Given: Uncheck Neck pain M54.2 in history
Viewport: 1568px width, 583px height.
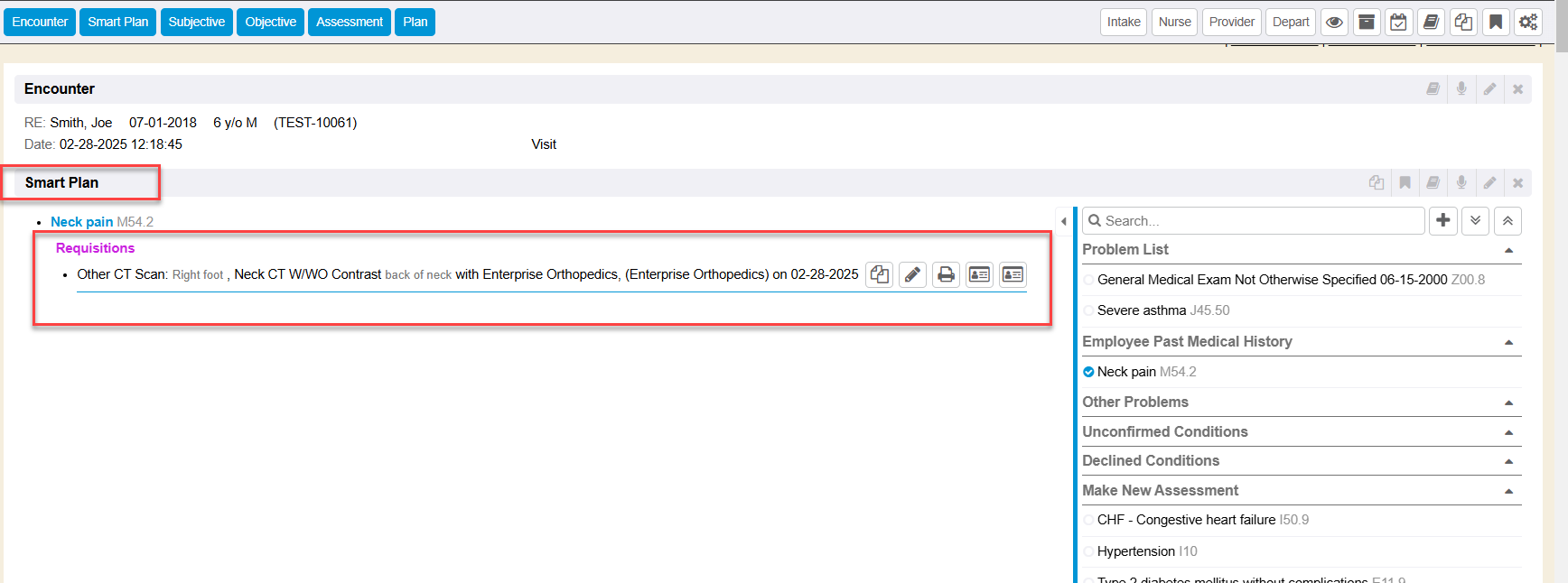Looking at the screenshot, I should click(1088, 372).
